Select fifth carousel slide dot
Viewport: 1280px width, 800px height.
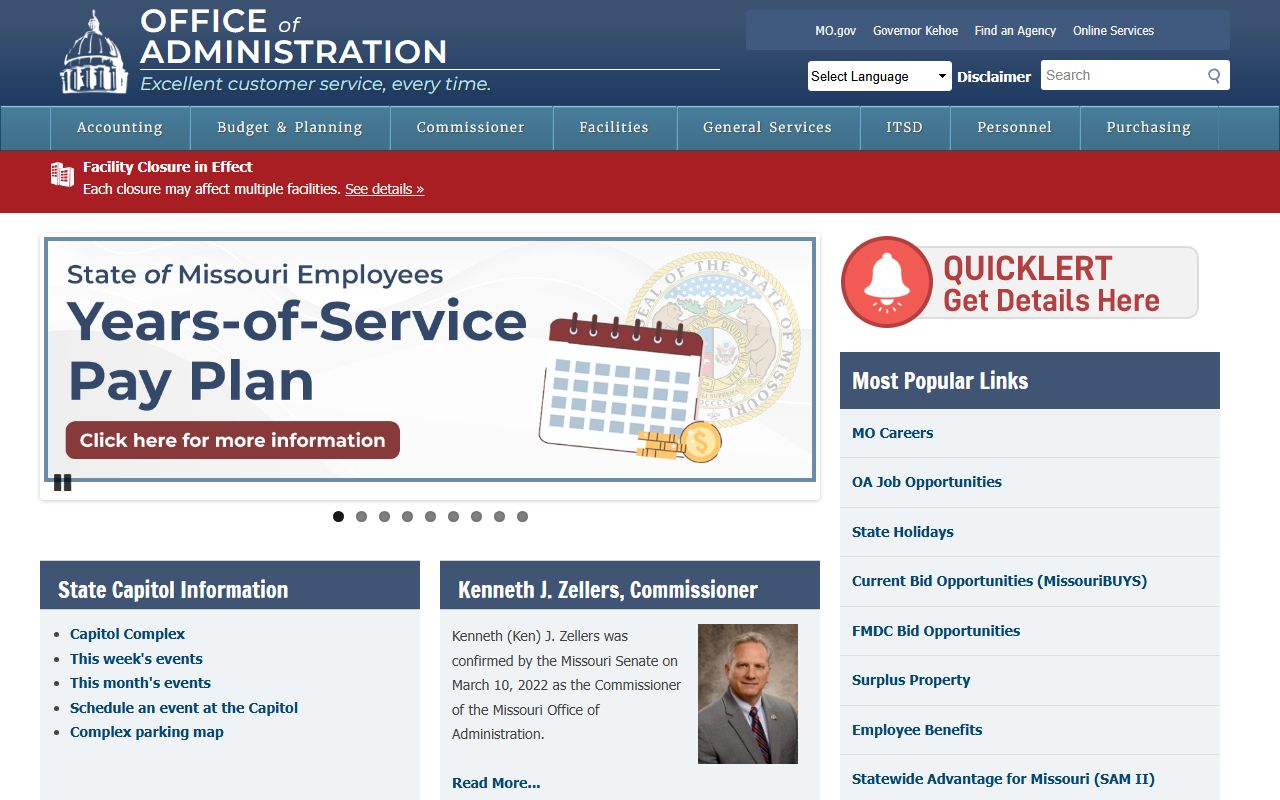click(x=430, y=517)
